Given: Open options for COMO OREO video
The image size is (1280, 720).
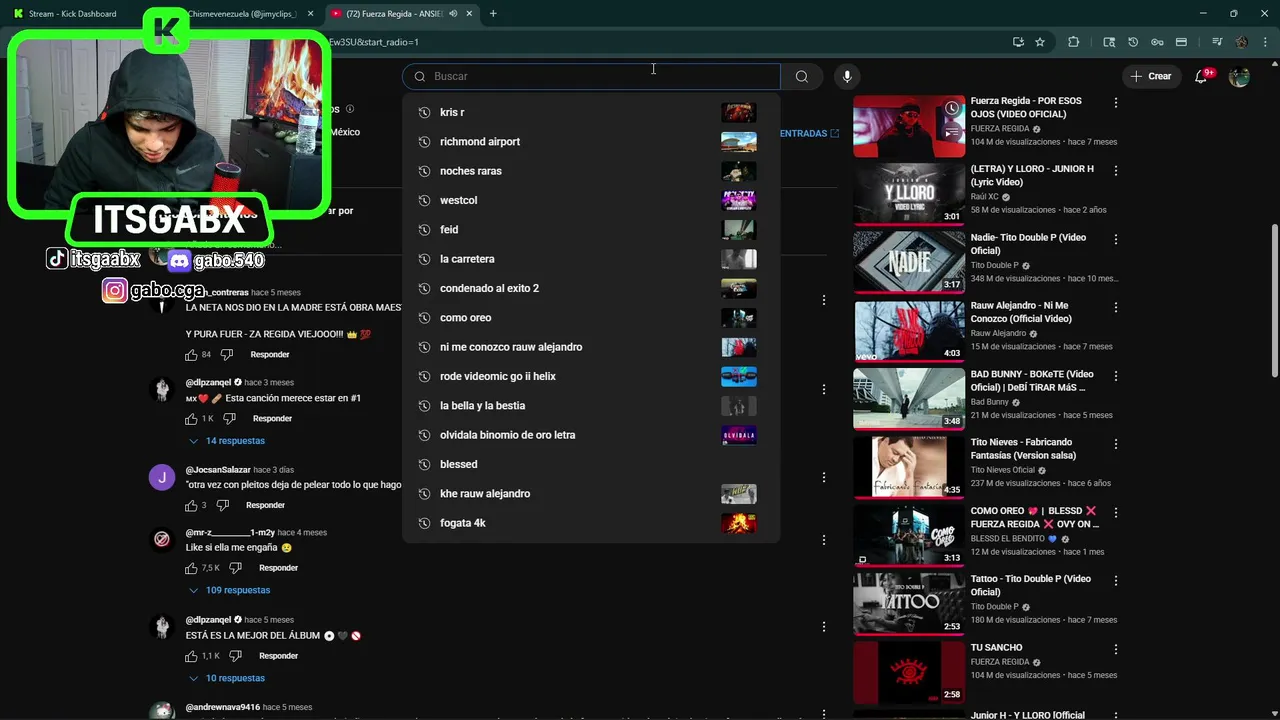Looking at the screenshot, I should (1116, 513).
